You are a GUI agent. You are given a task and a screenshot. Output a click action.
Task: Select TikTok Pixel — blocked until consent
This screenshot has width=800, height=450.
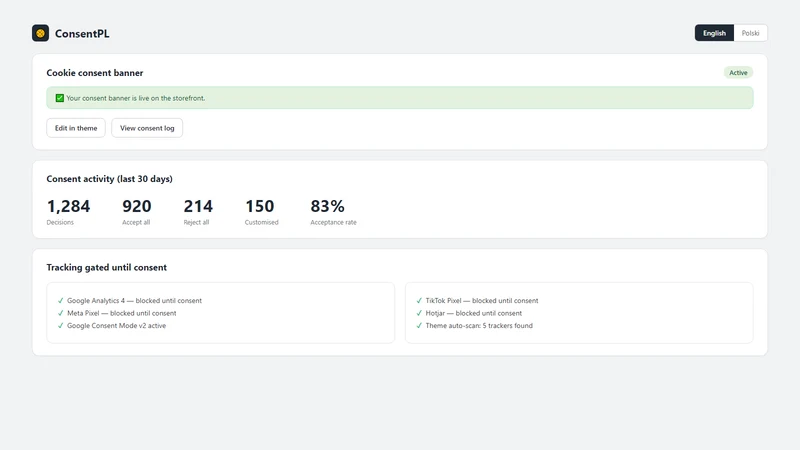pyautogui.click(x=482, y=301)
